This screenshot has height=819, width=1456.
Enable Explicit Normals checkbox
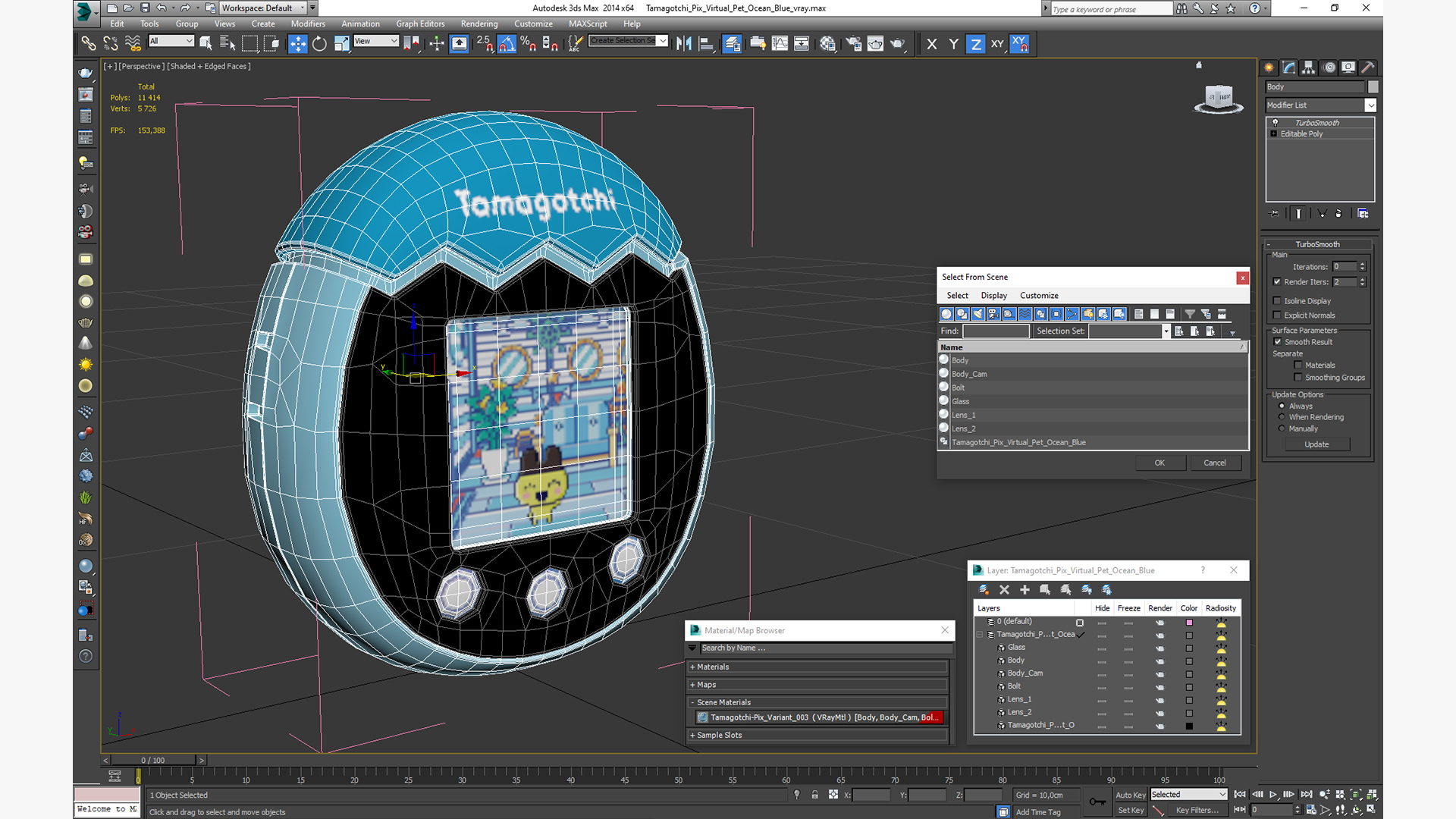click(x=1277, y=315)
